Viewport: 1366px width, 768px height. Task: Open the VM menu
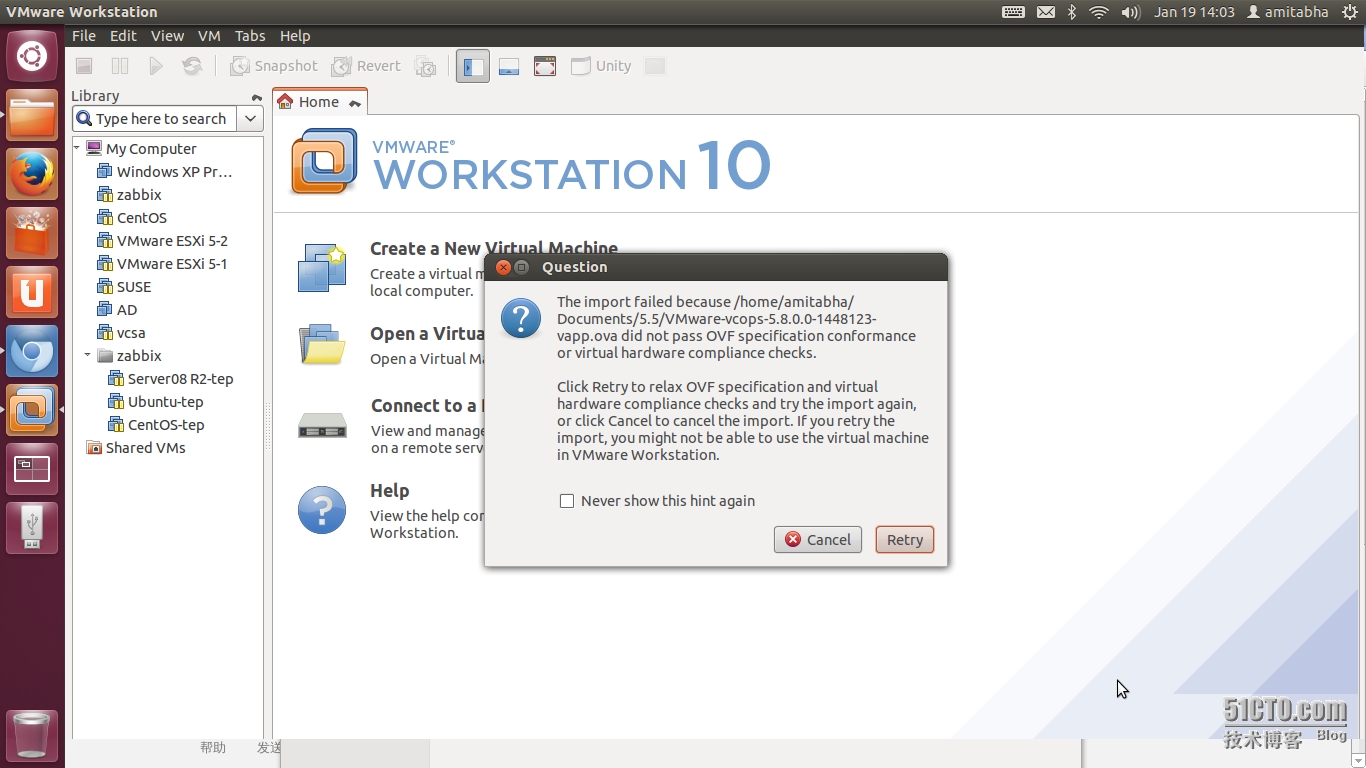point(209,35)
